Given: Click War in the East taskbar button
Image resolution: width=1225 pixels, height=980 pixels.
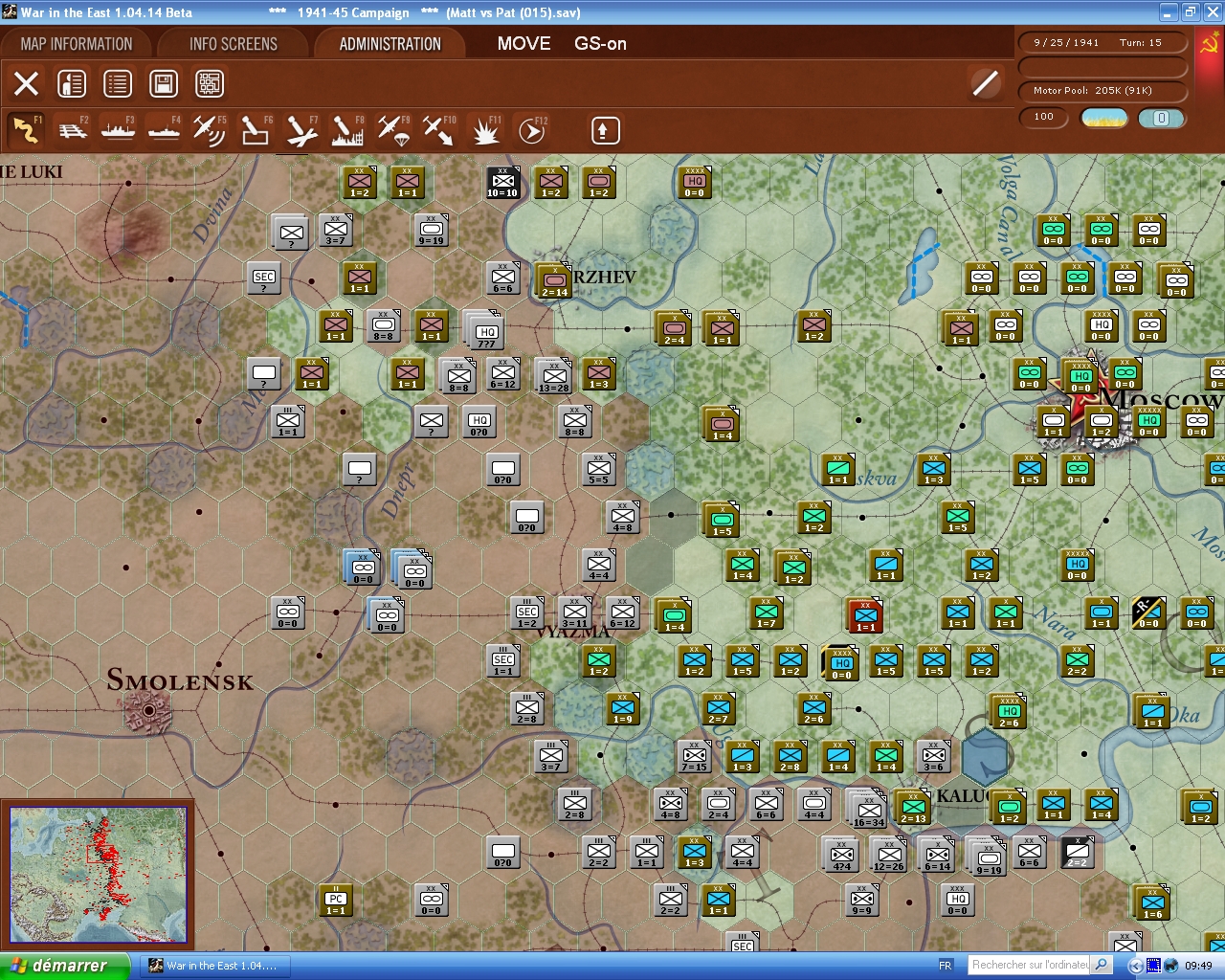Looking at the screenshot, I should tap(216, 966).
